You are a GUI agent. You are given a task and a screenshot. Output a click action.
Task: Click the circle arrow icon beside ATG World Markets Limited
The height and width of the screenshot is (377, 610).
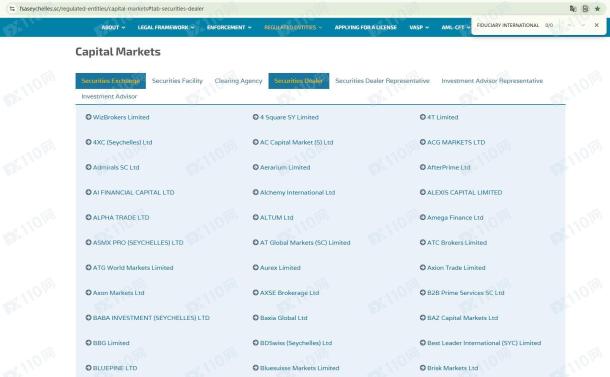pos(88,267)
